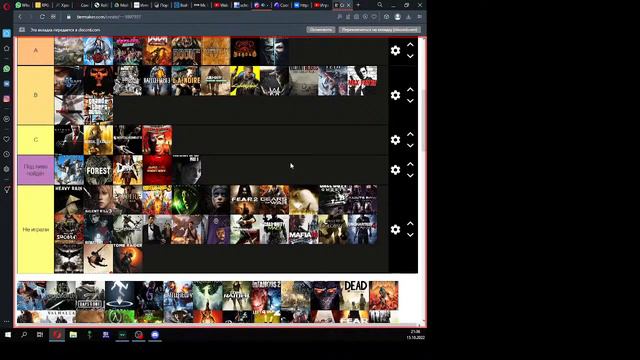The image size is (640, 360).
Task: Select the orange A tier label
Action: pyautogui.click(x=36, y=51)
